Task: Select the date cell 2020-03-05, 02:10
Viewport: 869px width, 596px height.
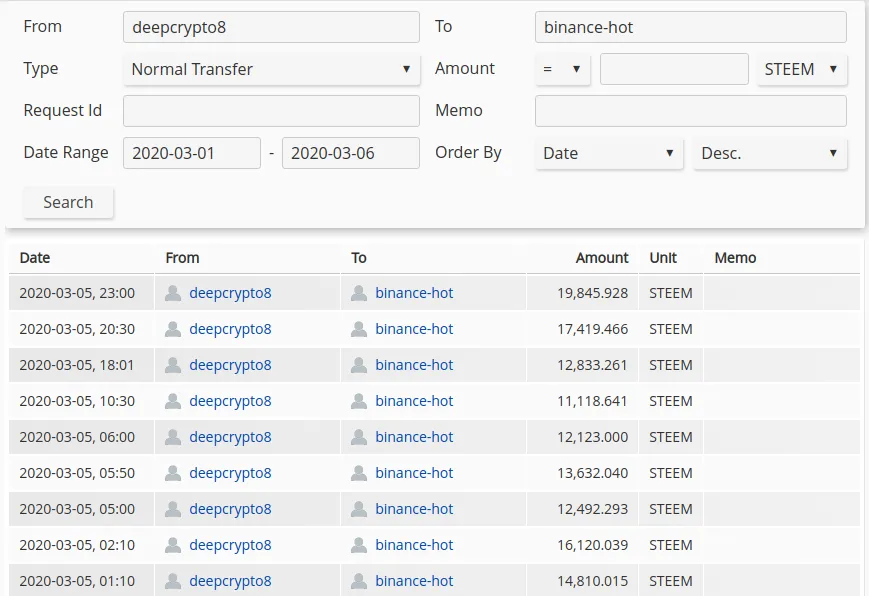Action: [81, 545]
